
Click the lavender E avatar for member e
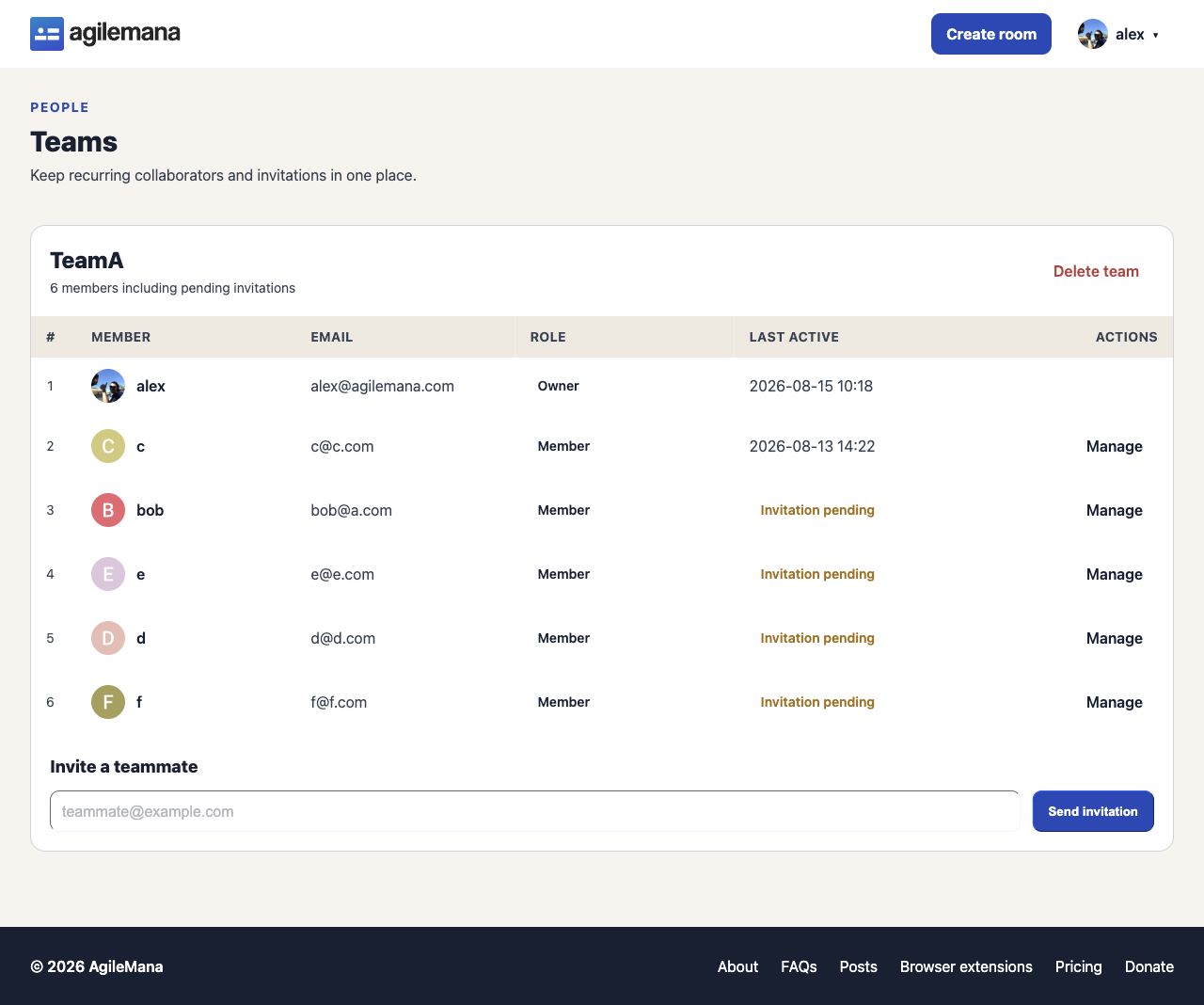[108, 574]
